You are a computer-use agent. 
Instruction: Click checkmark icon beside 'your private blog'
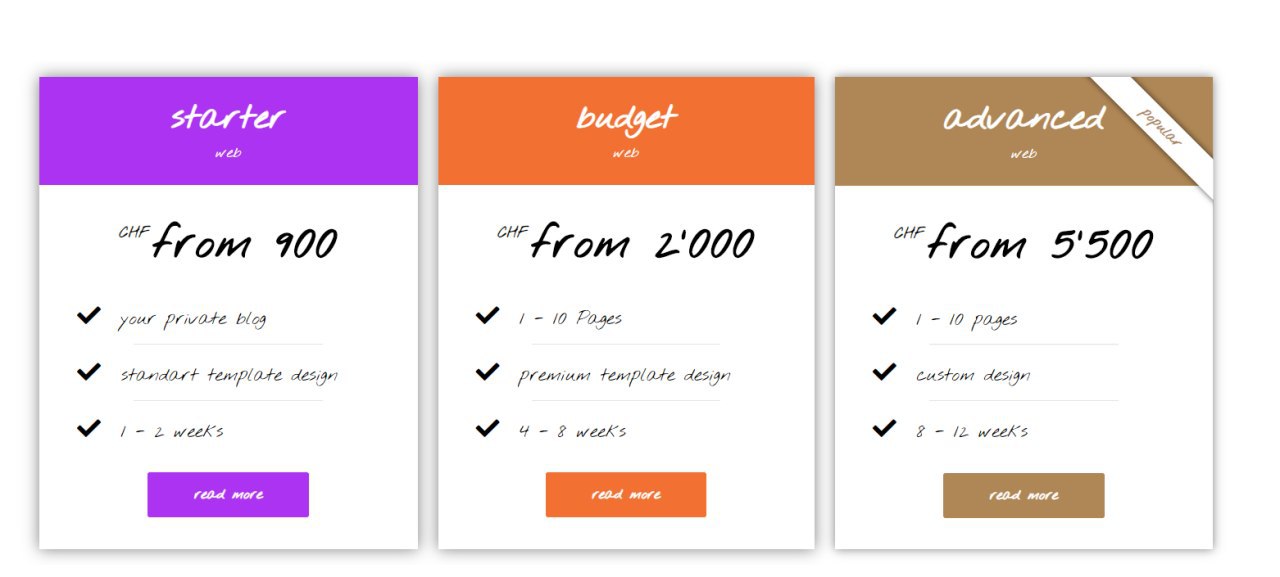89,316
